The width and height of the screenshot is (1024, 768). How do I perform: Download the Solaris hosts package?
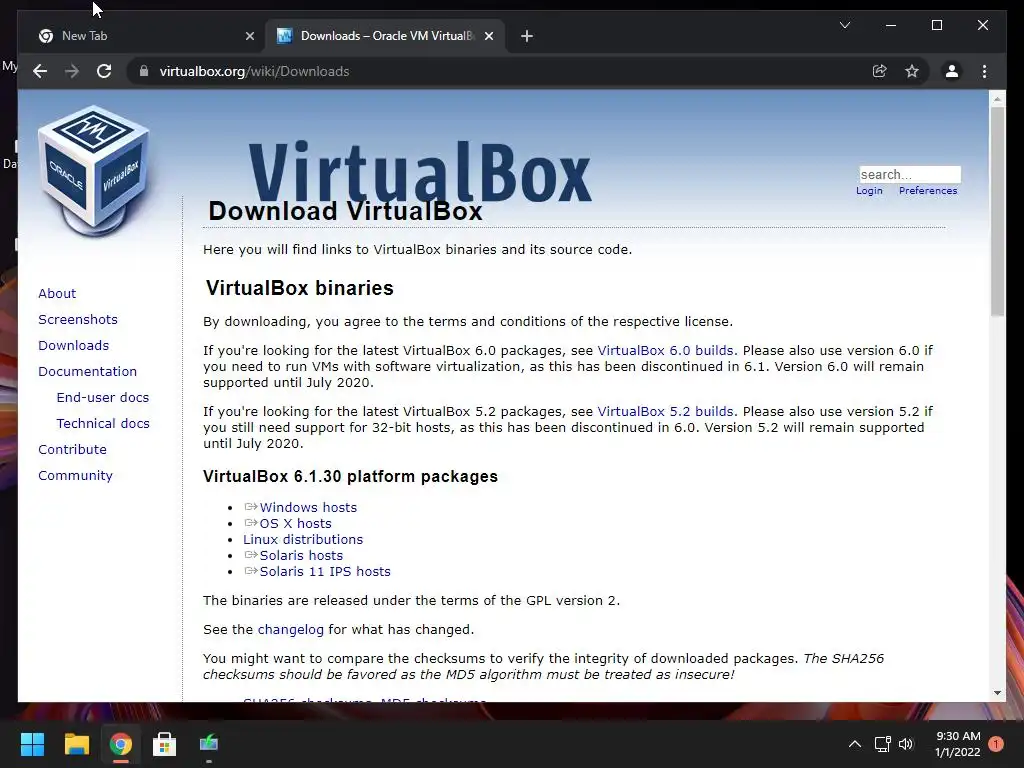pos(301,556)
